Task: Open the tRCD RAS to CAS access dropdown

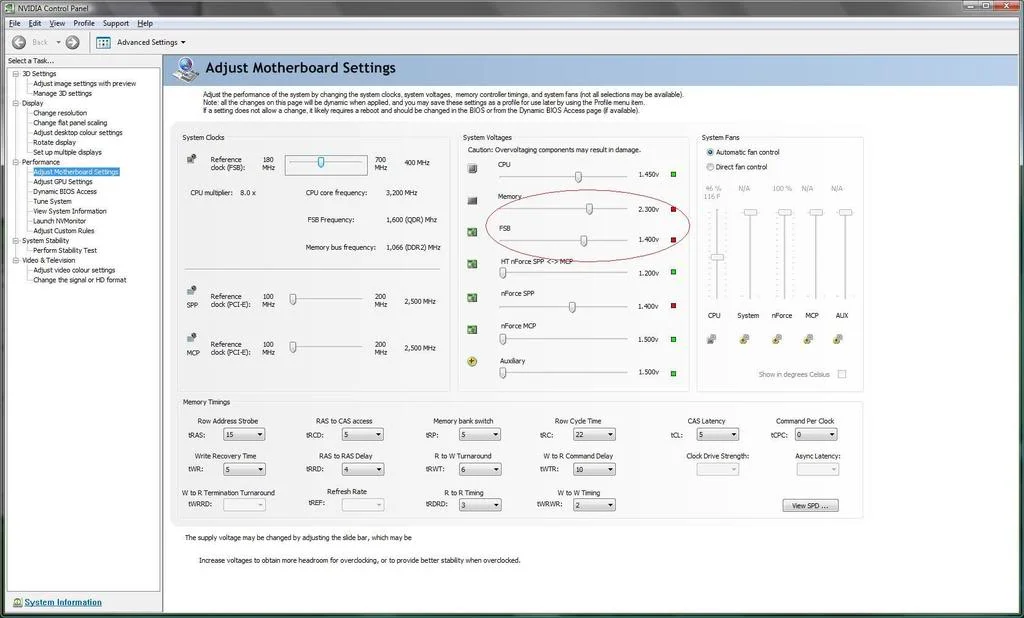Action: [x=362, y=434]
